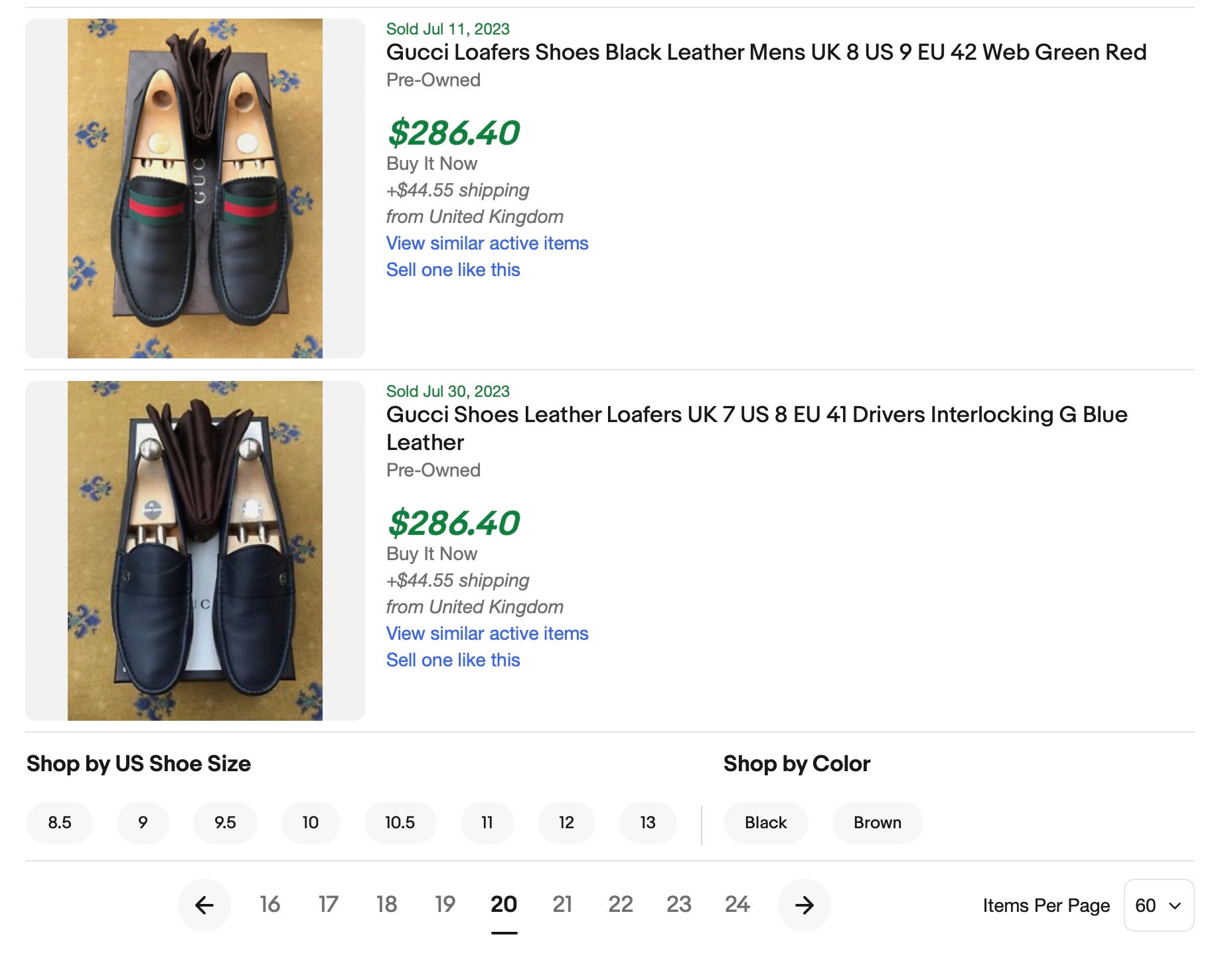1232x961 pixels.
Task: Open page 17 of results
Action: pos(328,904)
